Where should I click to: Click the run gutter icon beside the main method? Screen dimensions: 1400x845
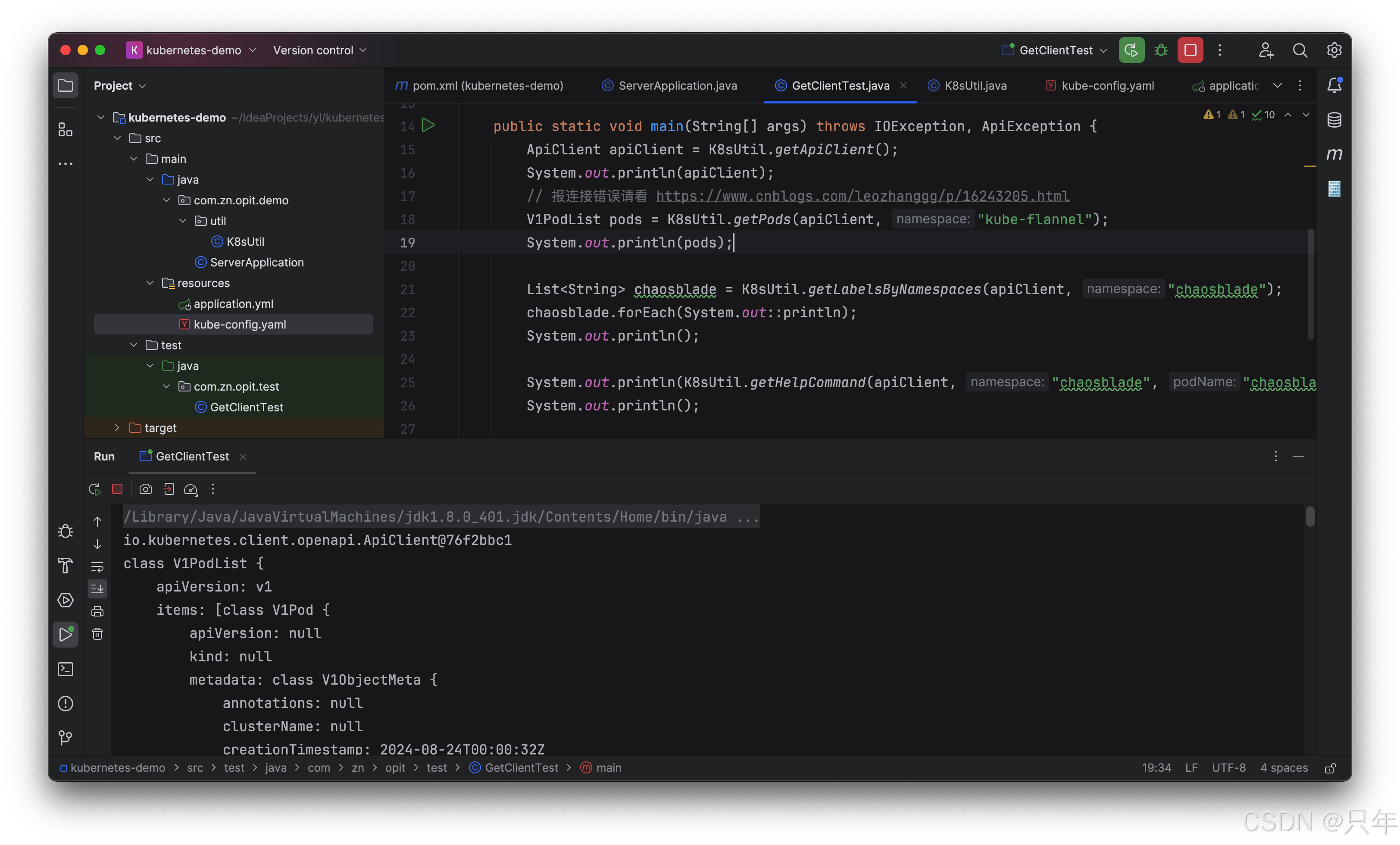(428, 125)
